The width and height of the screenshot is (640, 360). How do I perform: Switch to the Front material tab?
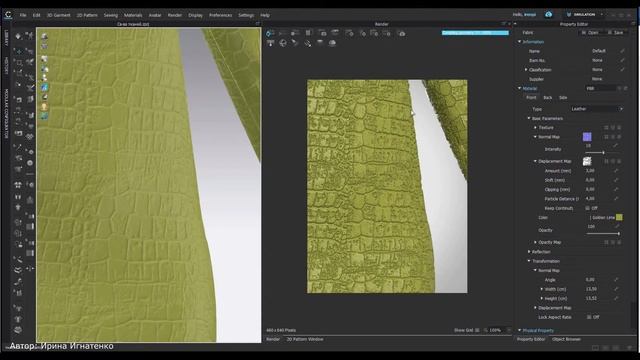click(x=531, y=98)
